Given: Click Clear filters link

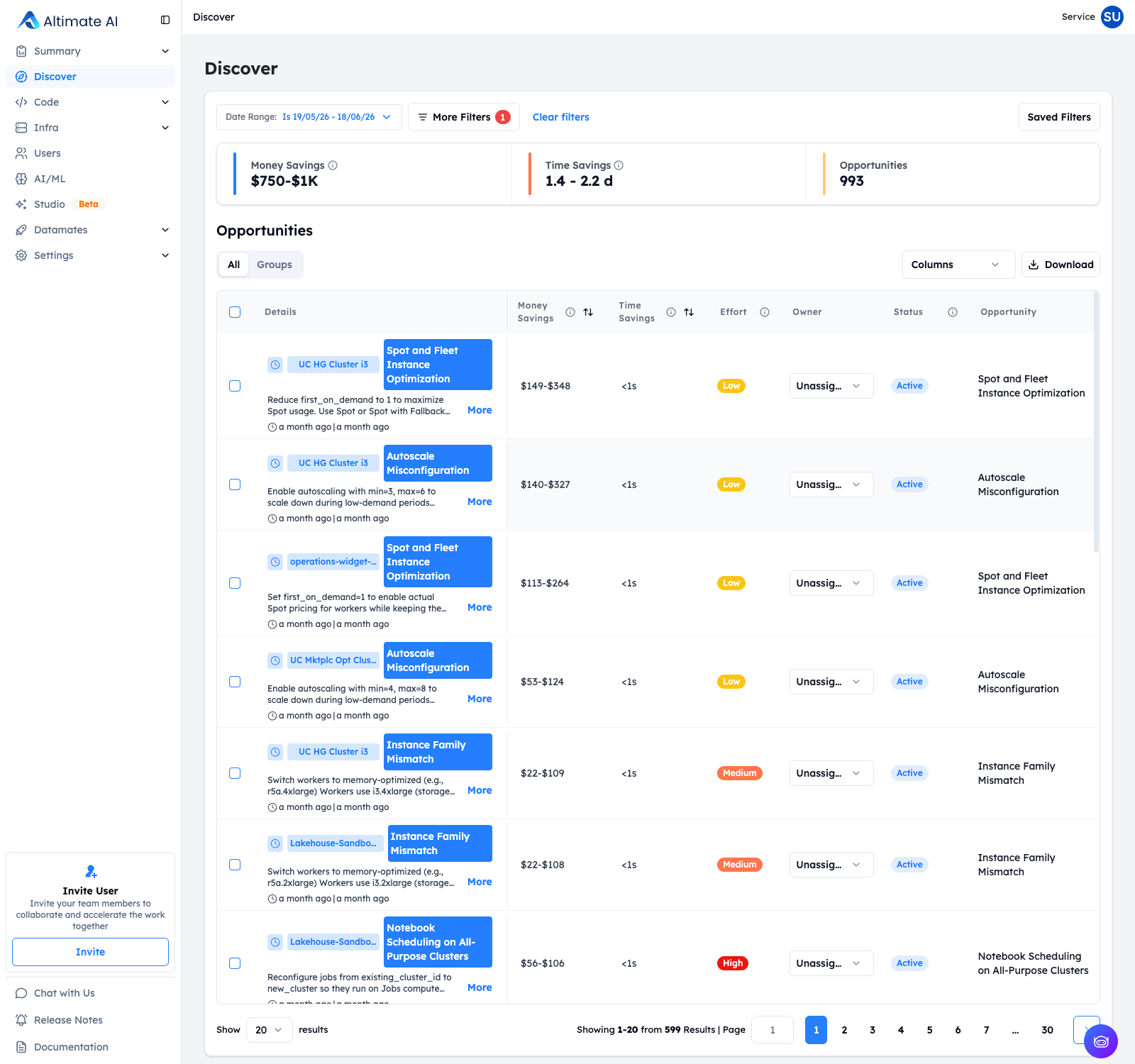Looking at the screenshot, I should [x=560, y=117].
